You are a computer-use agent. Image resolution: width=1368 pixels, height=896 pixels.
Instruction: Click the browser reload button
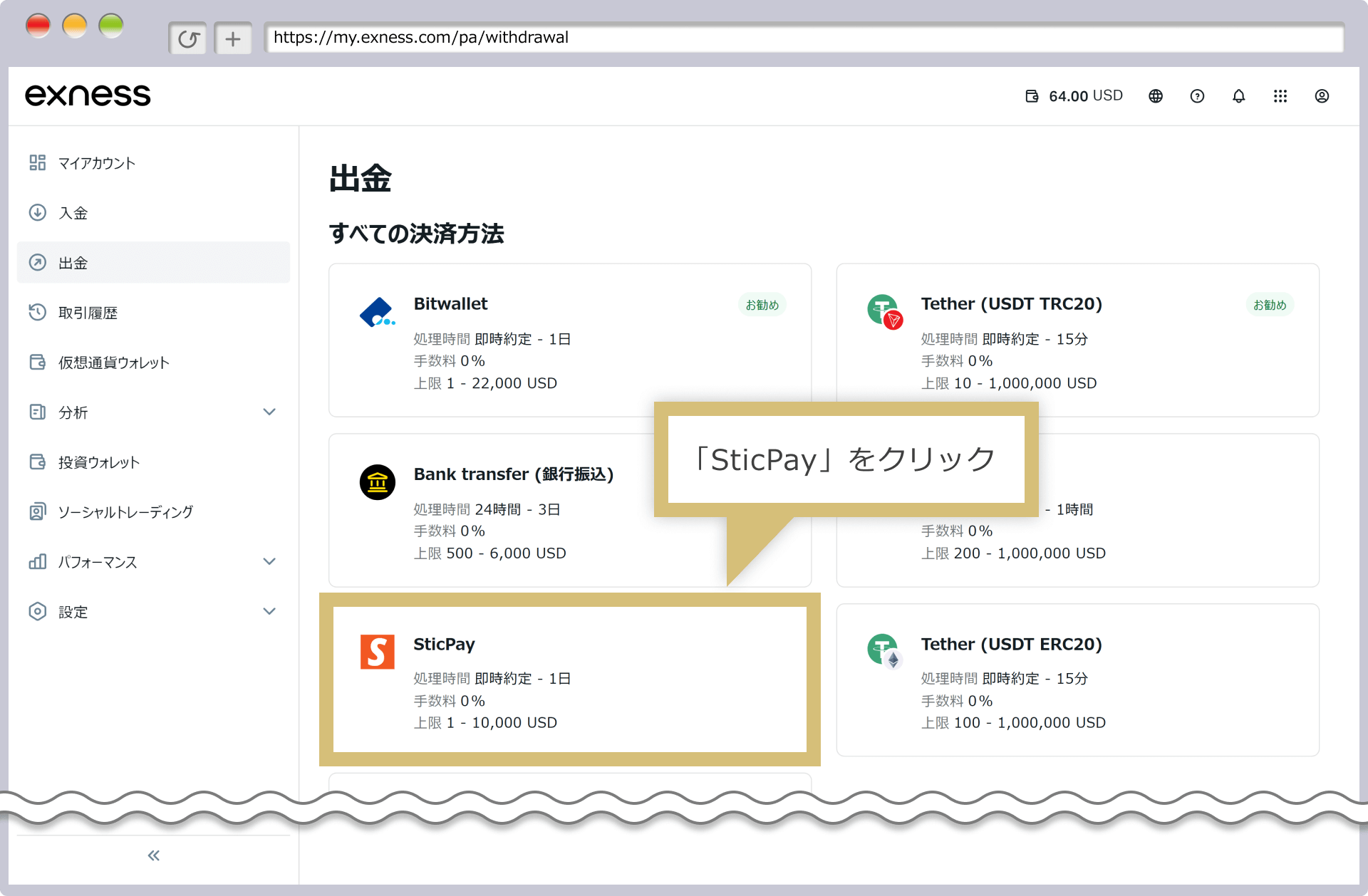point(188,38)
